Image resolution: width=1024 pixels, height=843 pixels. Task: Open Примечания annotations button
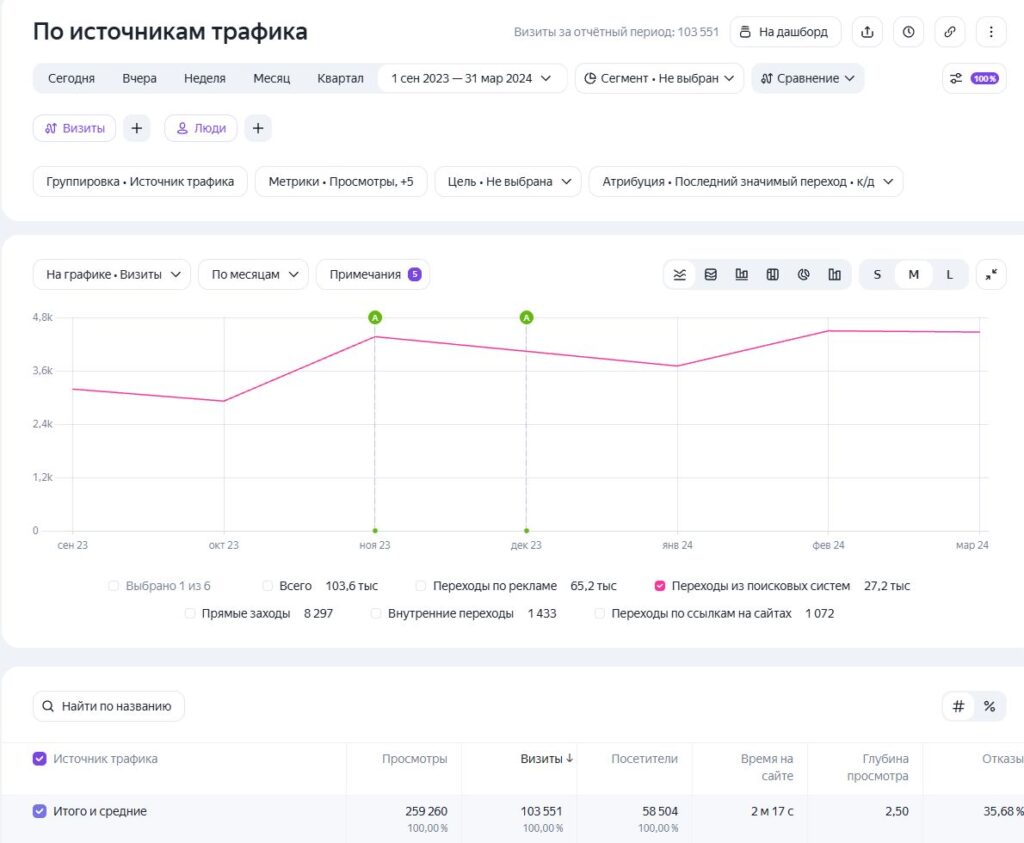tap(373, 275)
